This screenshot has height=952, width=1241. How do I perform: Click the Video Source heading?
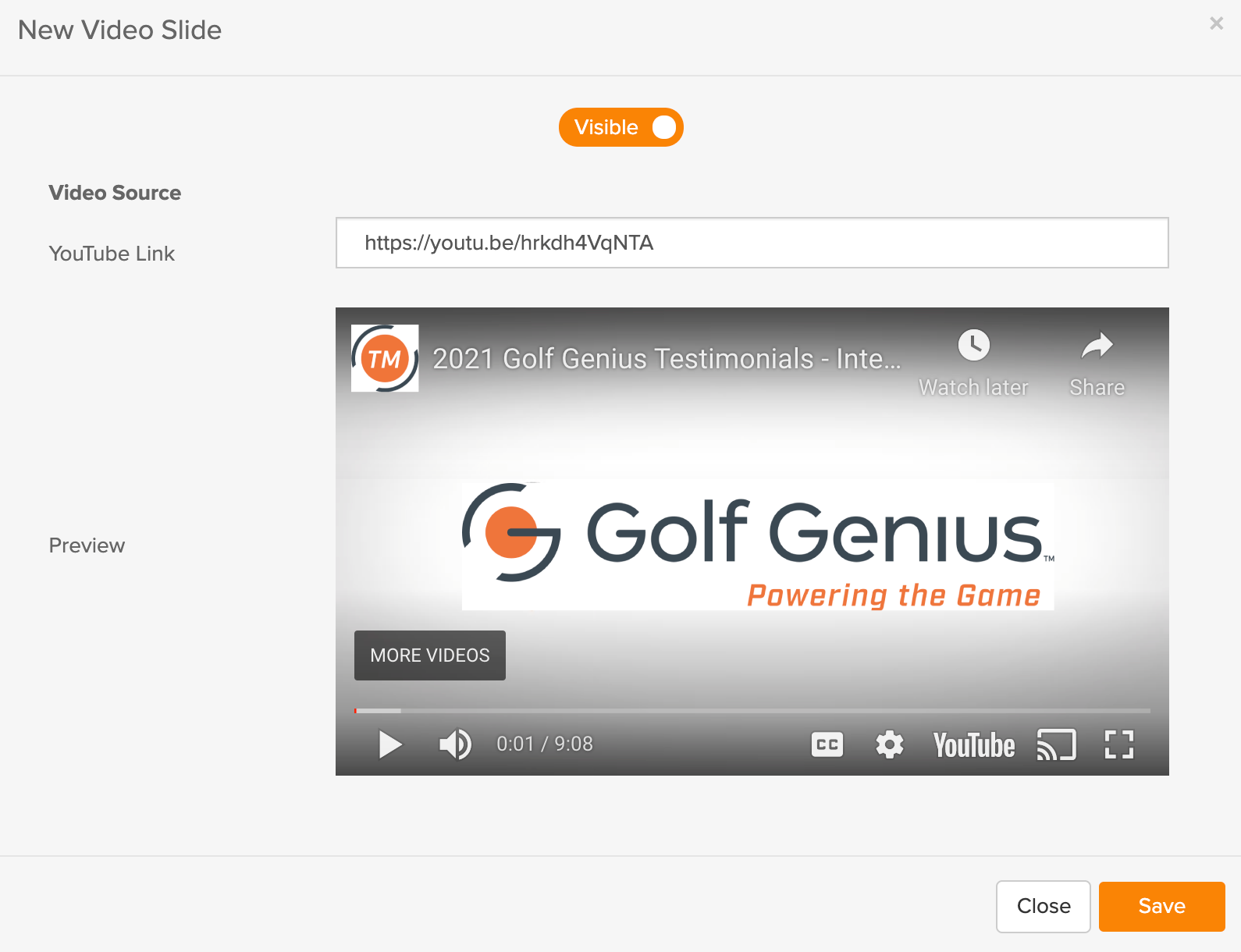115,193
